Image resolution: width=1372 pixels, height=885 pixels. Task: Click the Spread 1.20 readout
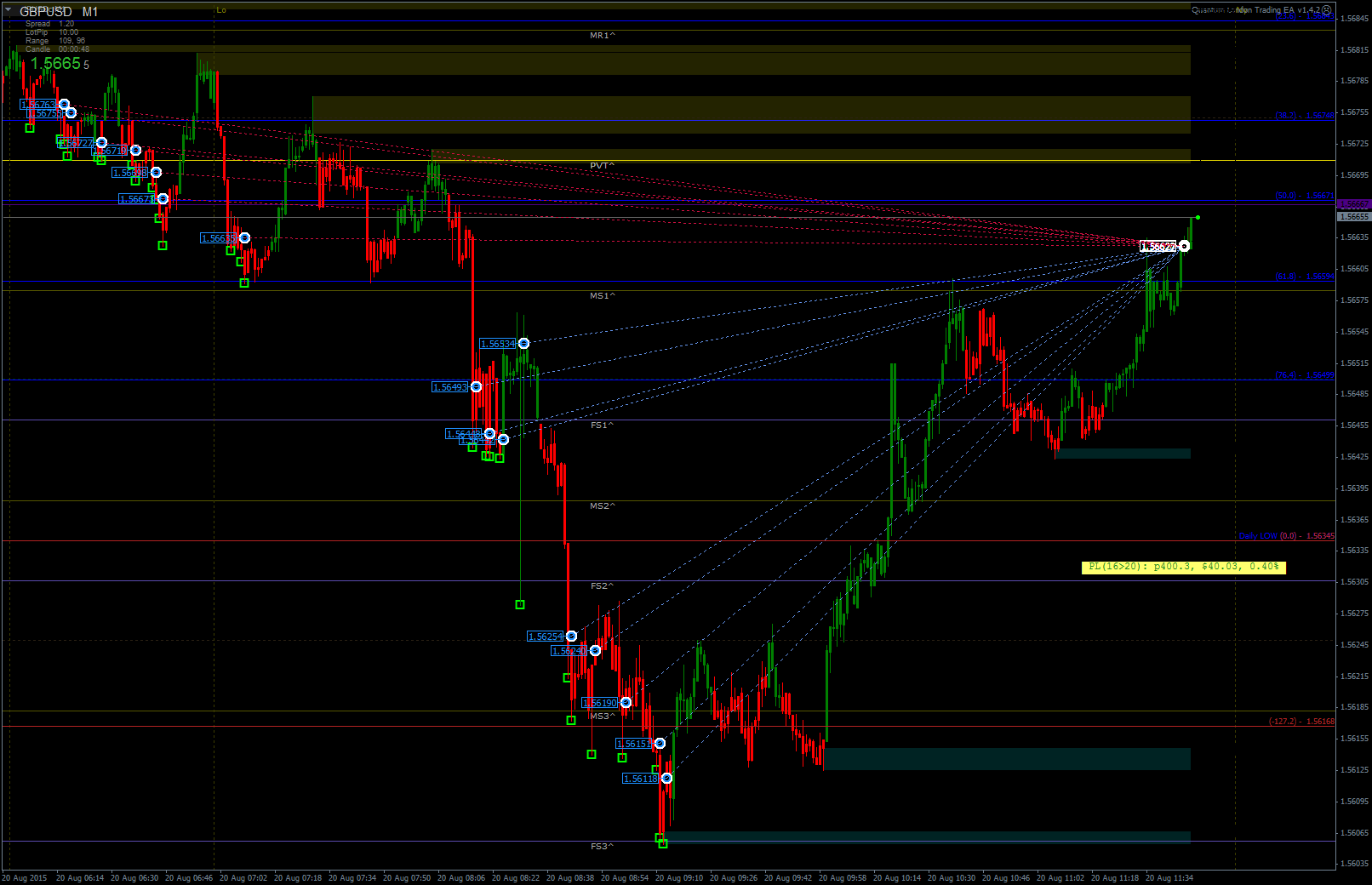pyautogui.click(x=49, y=24)
